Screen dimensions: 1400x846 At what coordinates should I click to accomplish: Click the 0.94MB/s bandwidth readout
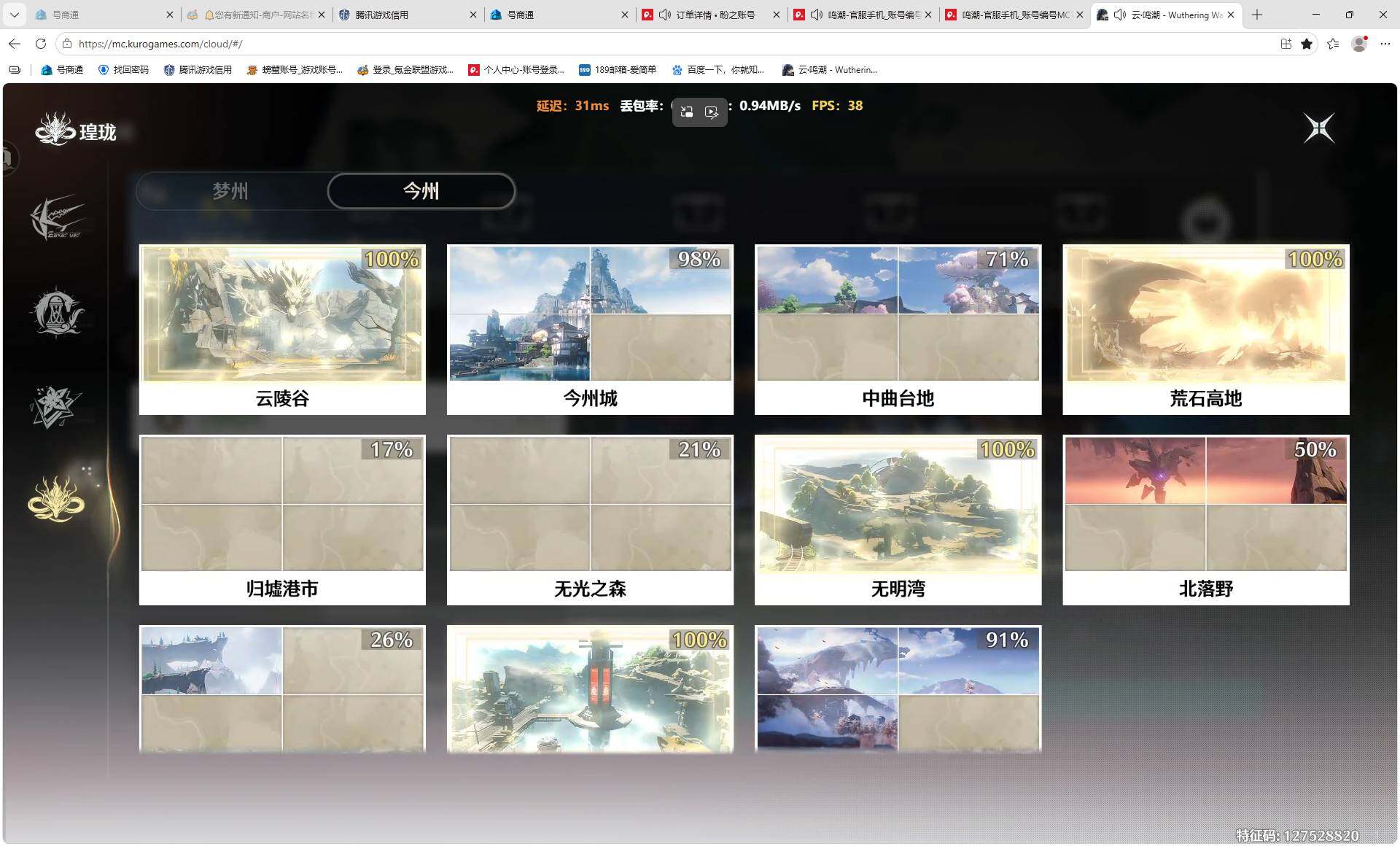(x=769, y=106)
